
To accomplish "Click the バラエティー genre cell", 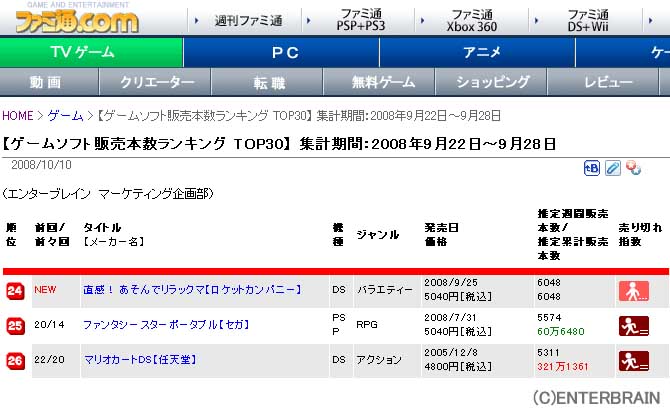I will [385, 290].
